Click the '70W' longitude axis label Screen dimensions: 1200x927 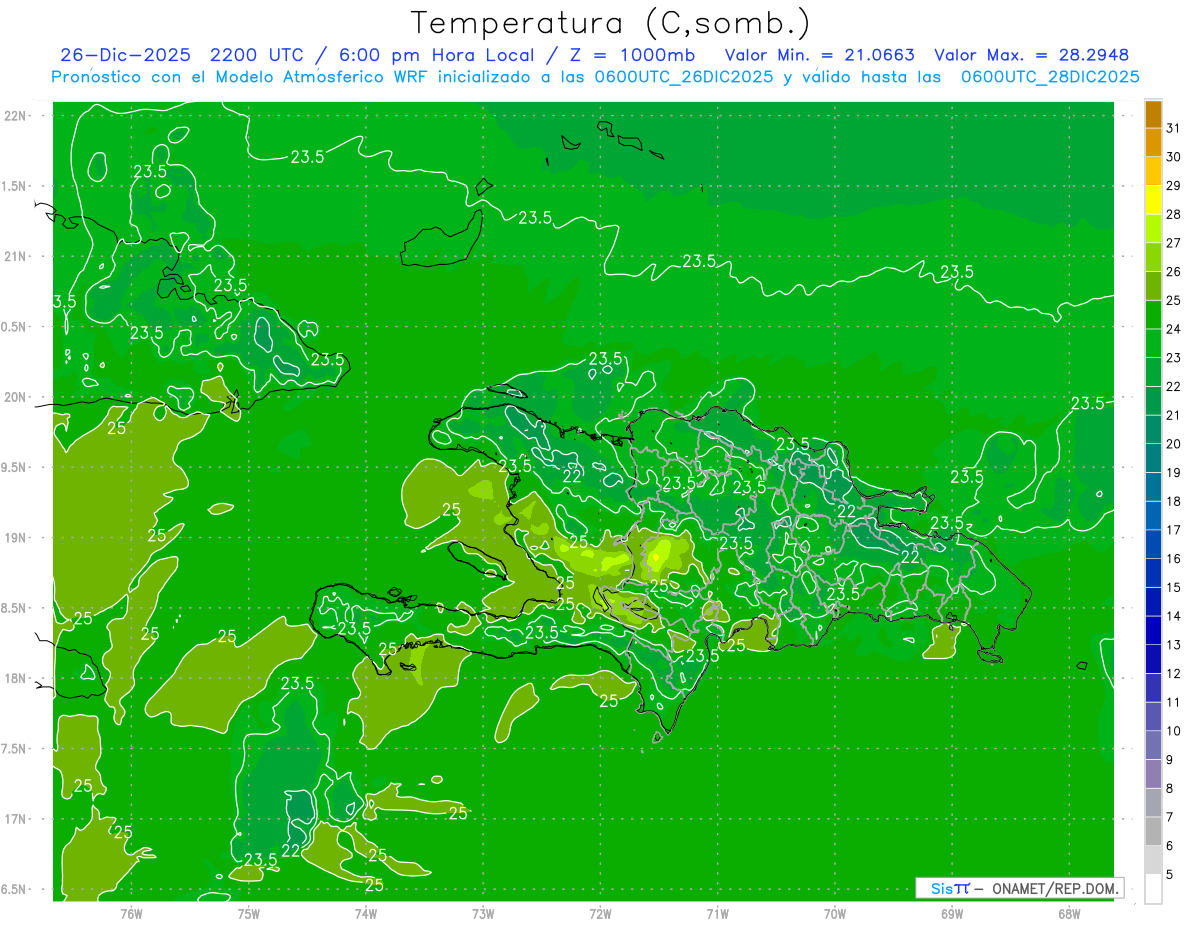[x=835, y=914]
